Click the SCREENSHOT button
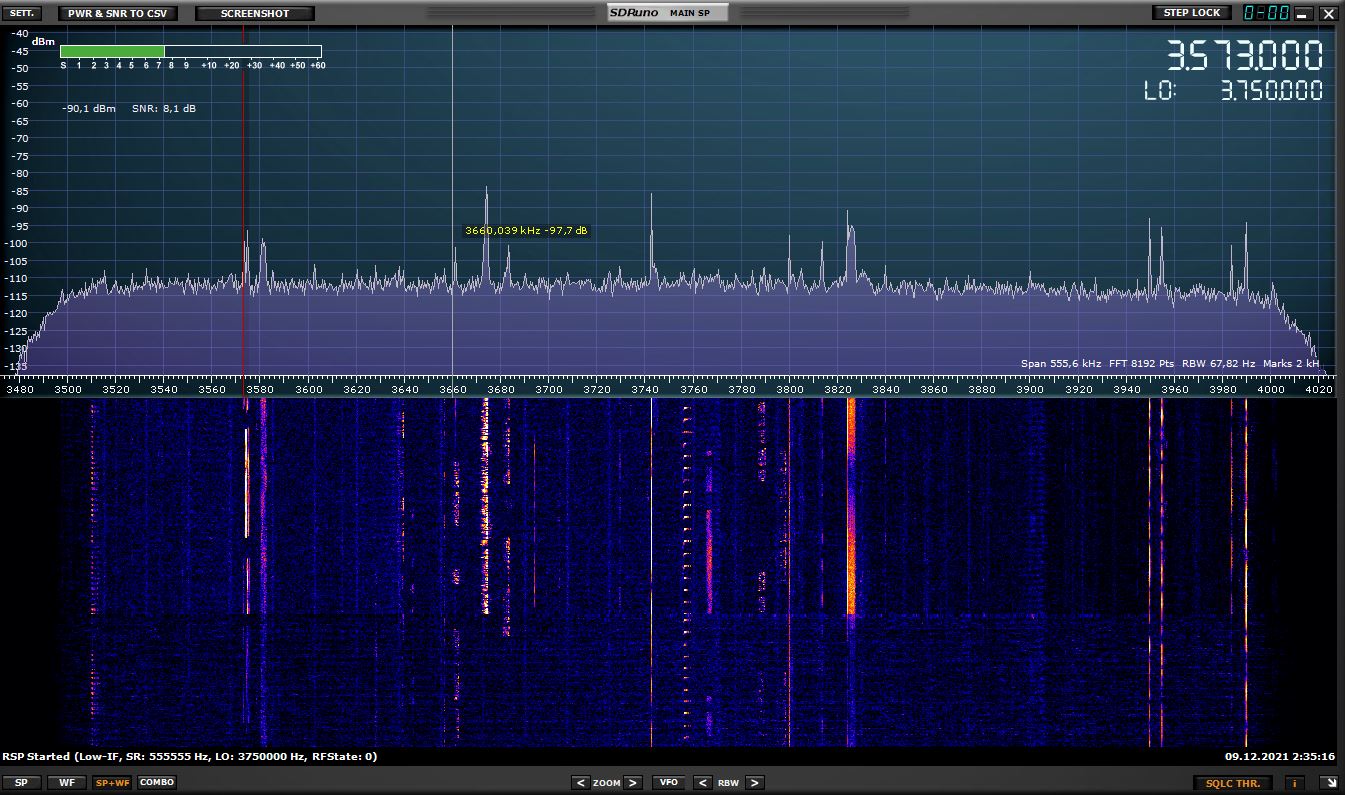The width and height of the screenshot is (1345, 795). (x=255, y=13)
